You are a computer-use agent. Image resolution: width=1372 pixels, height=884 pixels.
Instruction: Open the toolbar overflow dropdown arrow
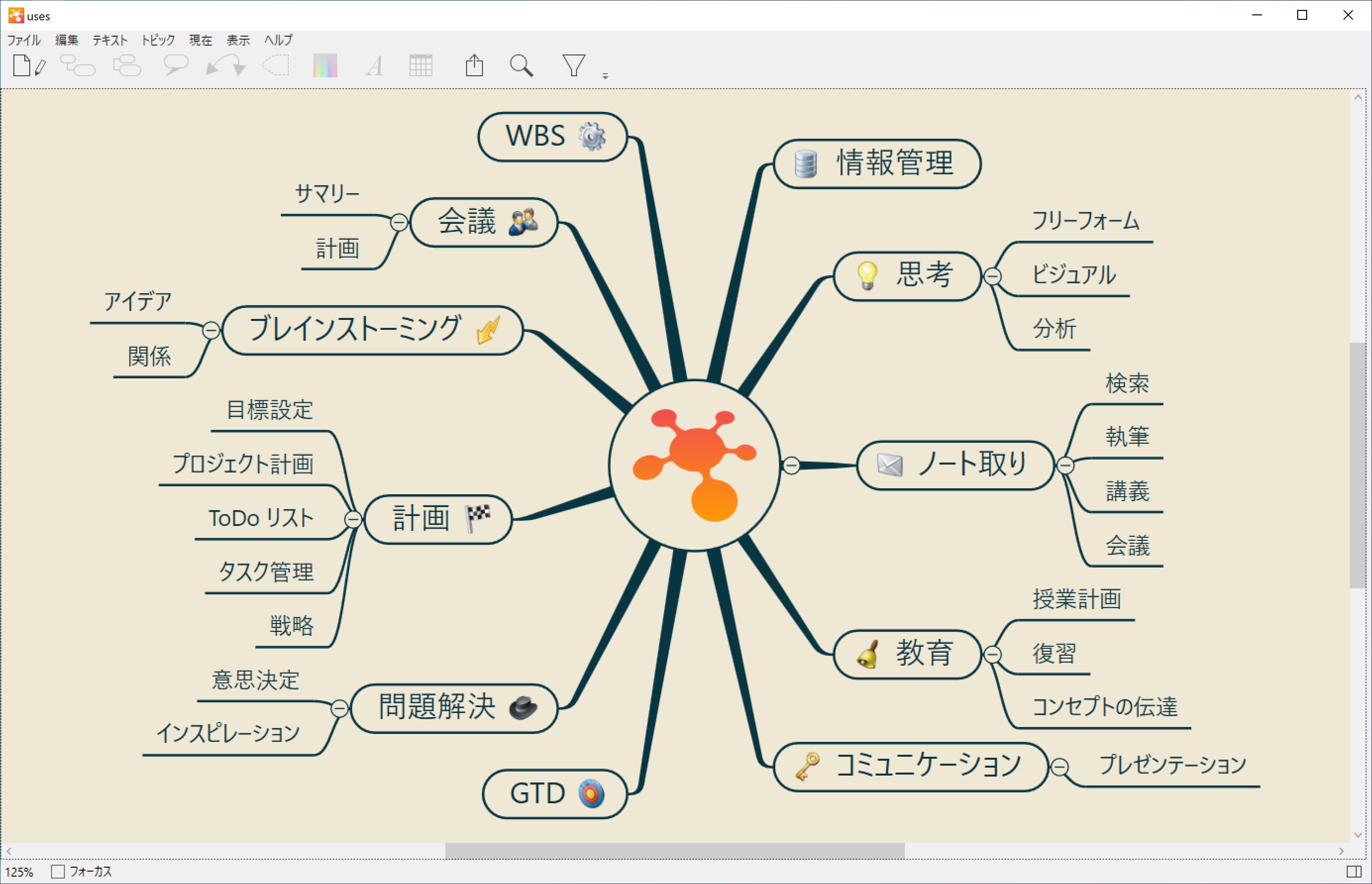click(605, 76)
